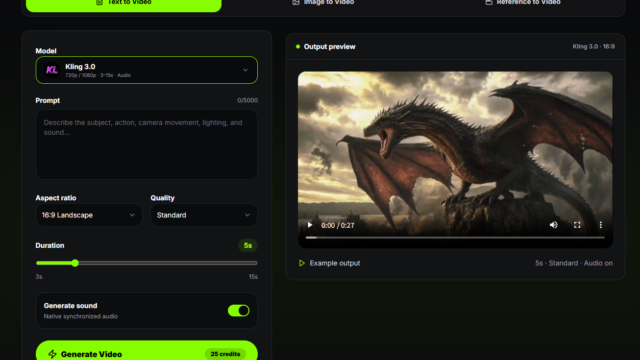This screenshot has width=640, height=360.
Task: Click the 0:00 / 0:27 time display
Action: coord(338,225)
